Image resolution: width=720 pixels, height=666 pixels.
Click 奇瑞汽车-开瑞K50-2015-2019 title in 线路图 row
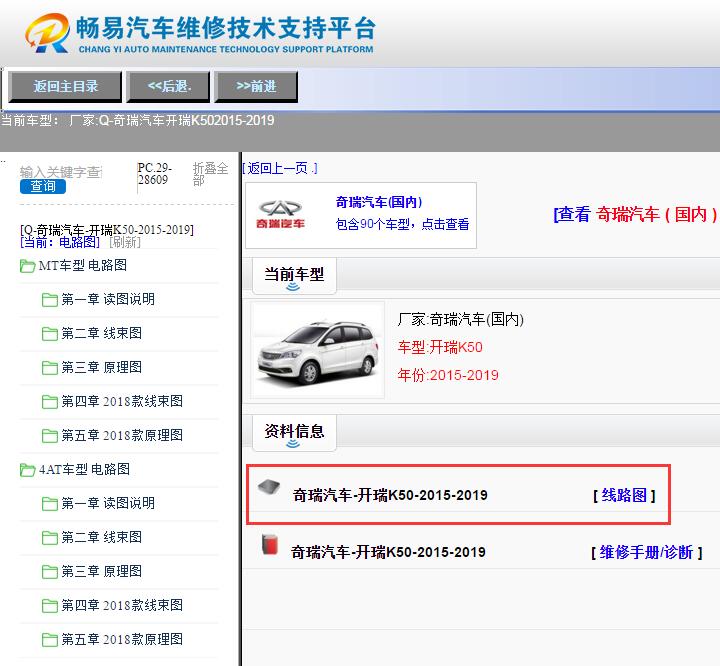click(390, 495)
